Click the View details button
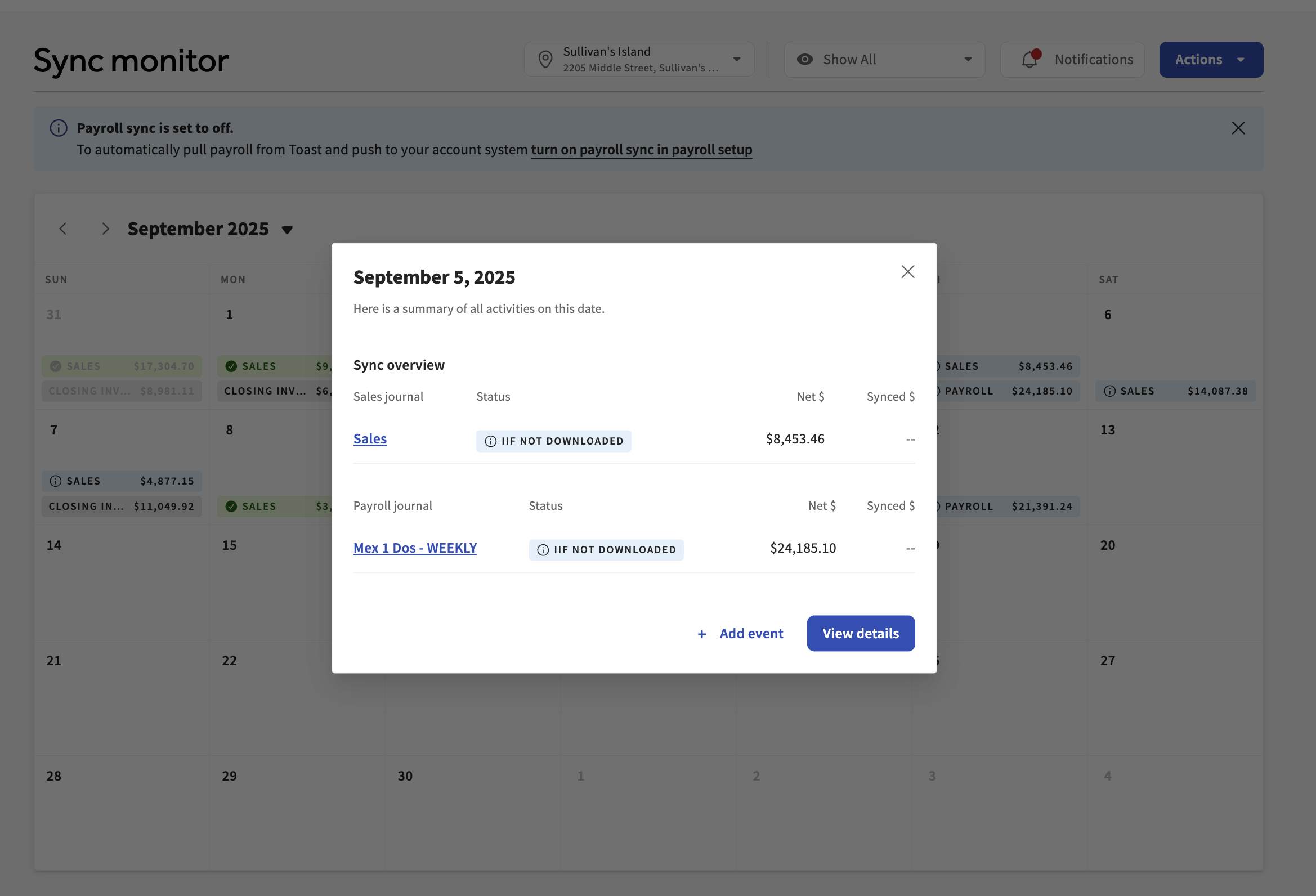 tap(860, 633)
